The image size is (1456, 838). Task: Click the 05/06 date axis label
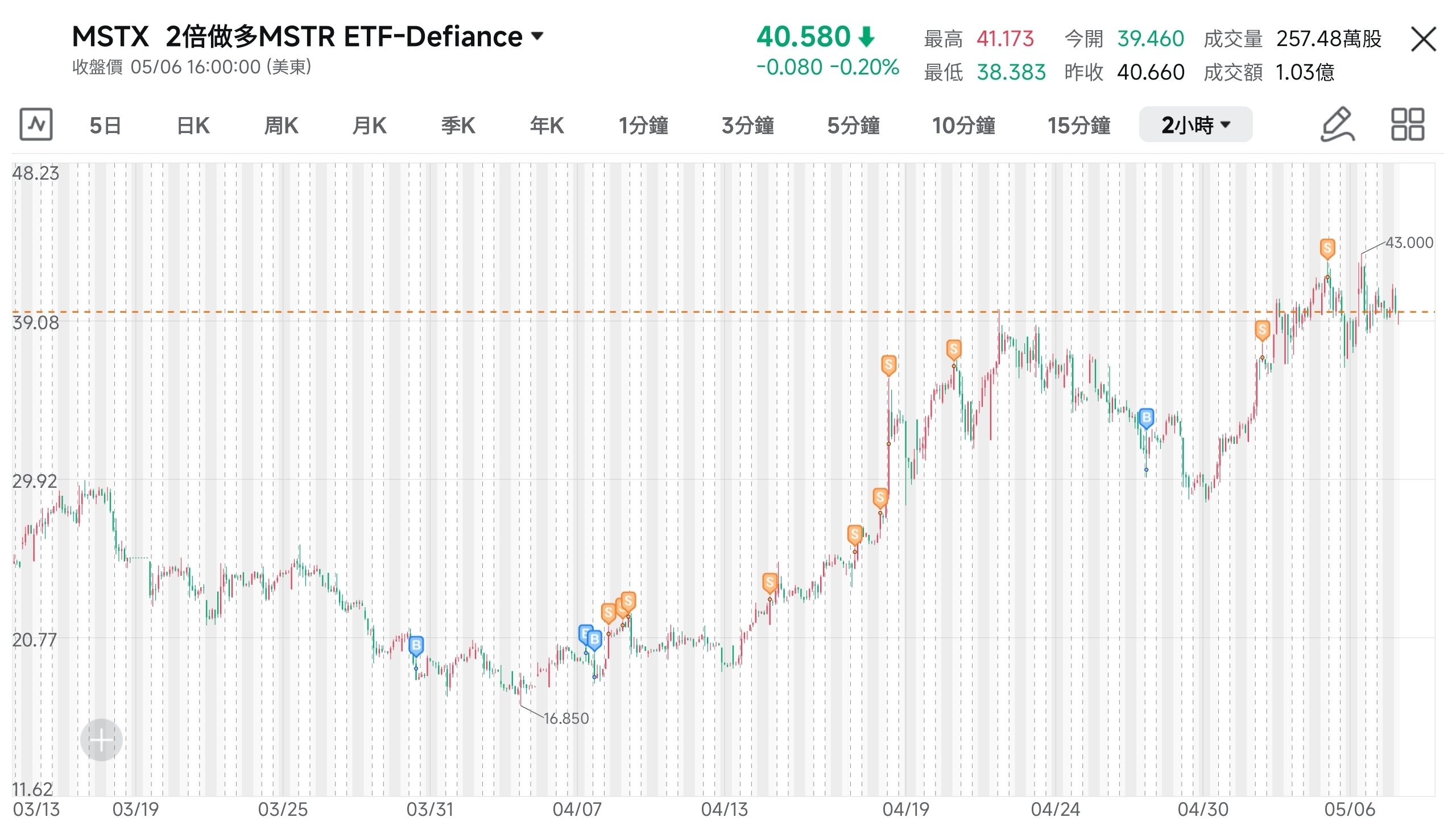click(x=1350, y=810)
